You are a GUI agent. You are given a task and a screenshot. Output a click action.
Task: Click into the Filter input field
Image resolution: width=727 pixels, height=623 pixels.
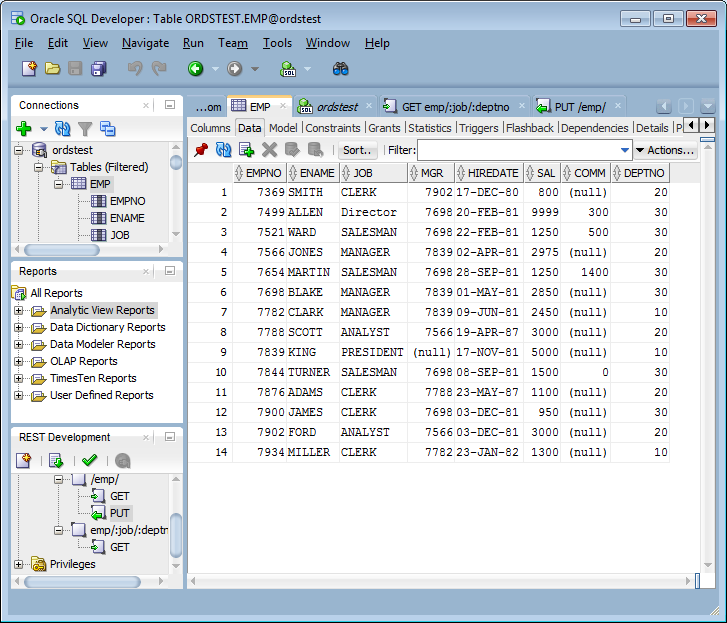click(x=516, y=150)
